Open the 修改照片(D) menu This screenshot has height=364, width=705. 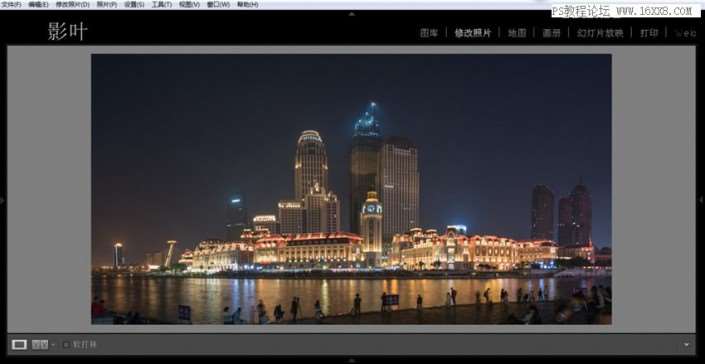(72, 4)
